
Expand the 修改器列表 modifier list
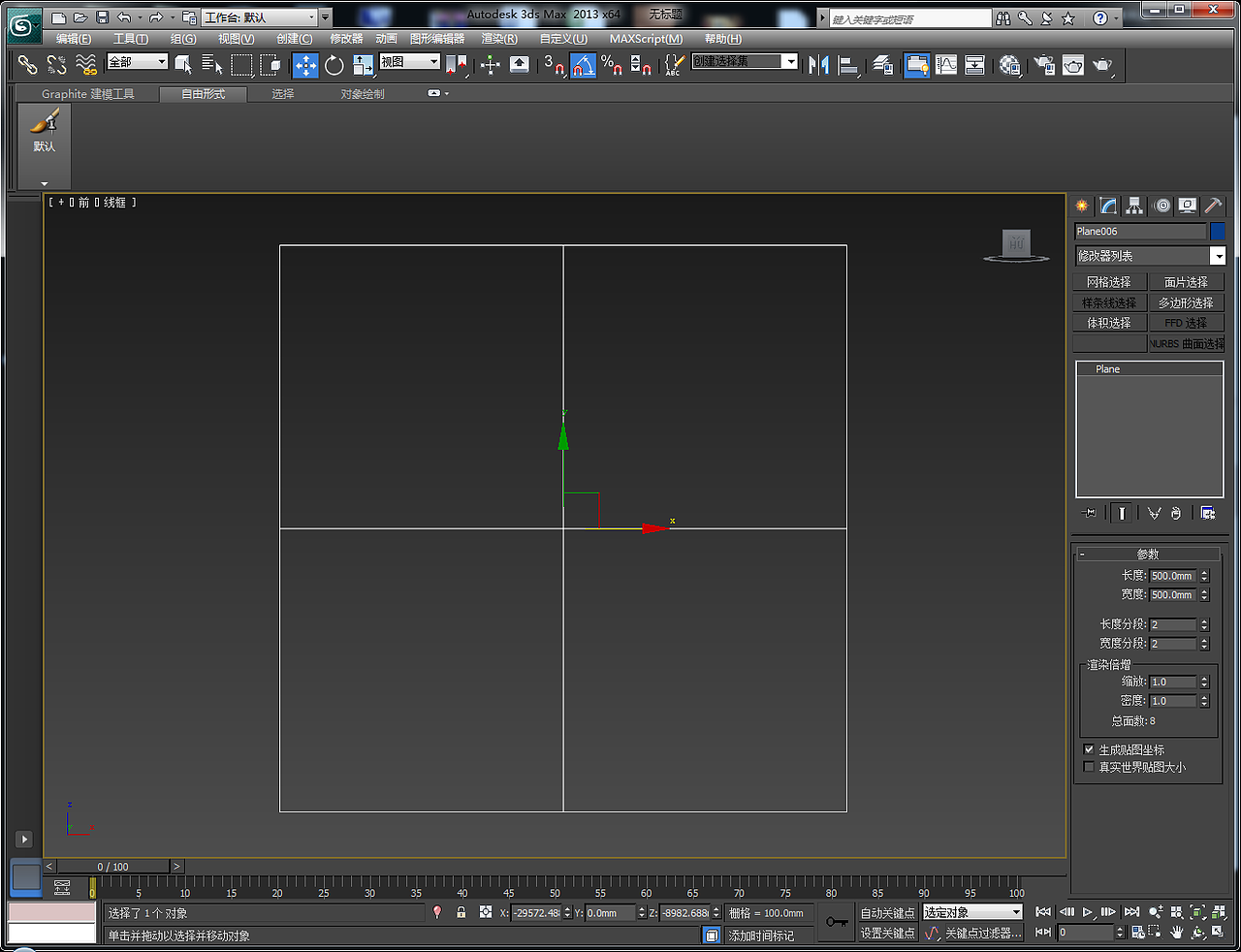click(x=1151, y=256)
